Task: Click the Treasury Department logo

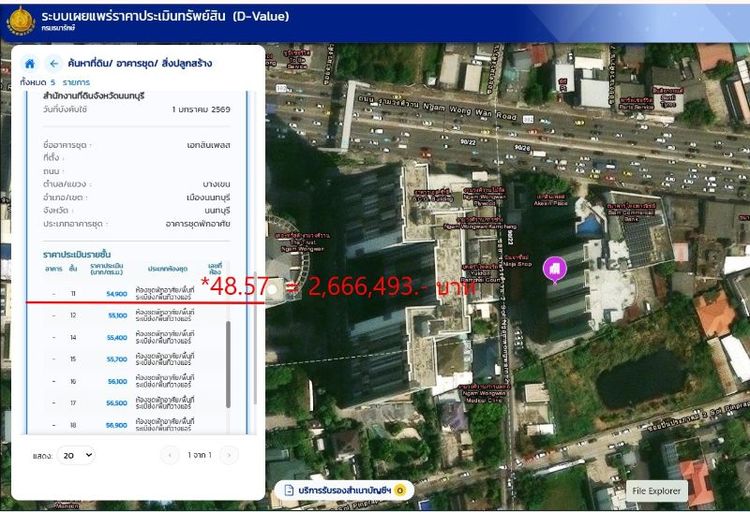Action: point(21,21)
